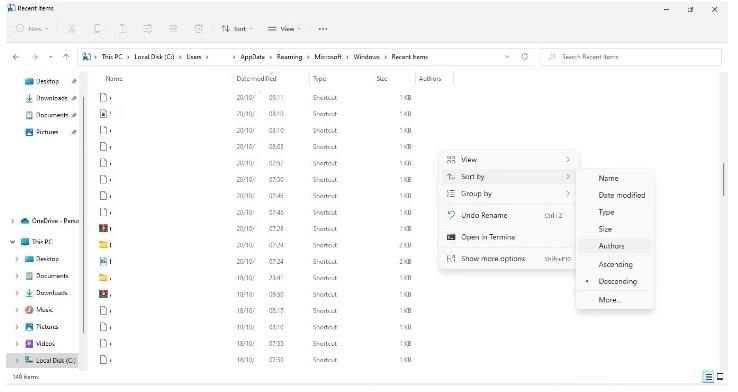The height and width of the screenshot is (392, 738).
Task: Open the Sort dropdown in toolbar
Action: tap(237, 29)
